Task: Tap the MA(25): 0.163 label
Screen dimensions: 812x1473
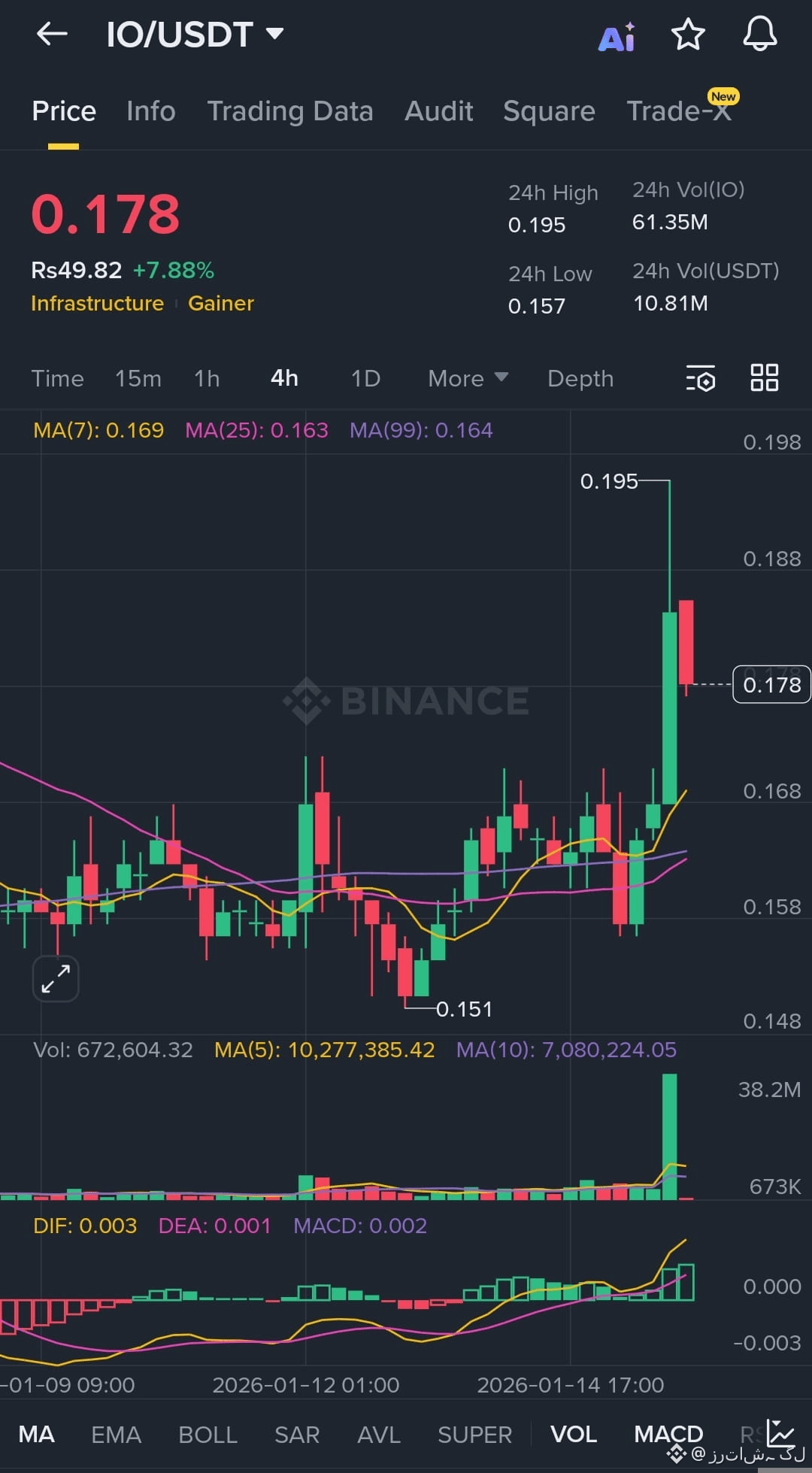Action: point(256,430)
